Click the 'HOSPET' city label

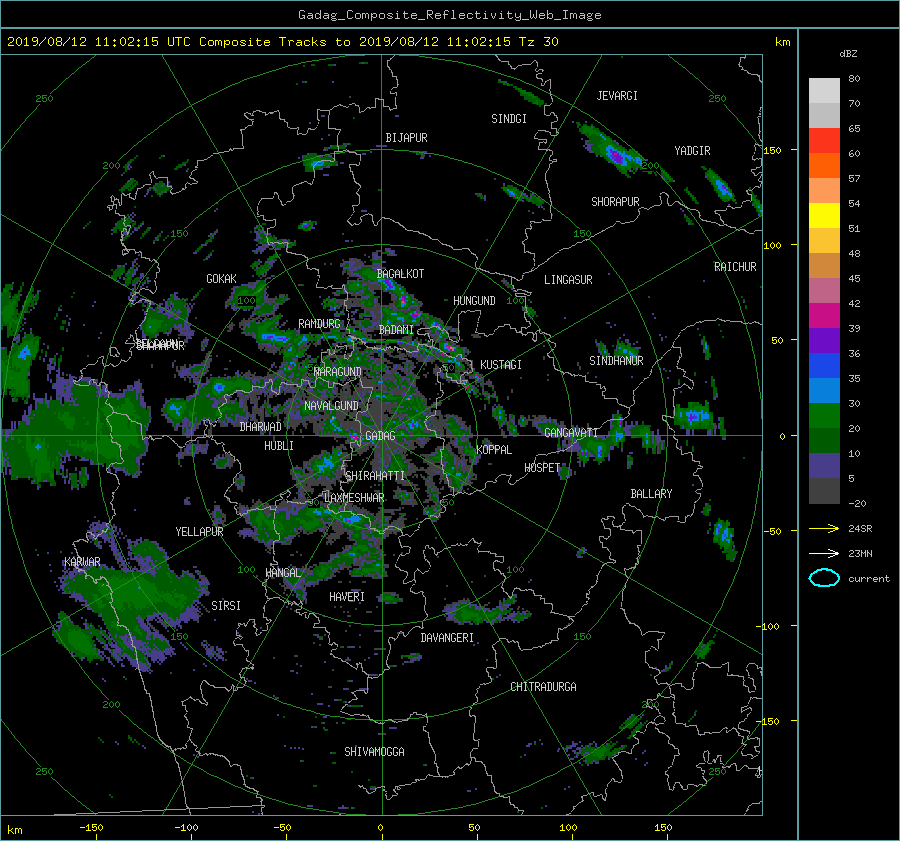(542, 468)
